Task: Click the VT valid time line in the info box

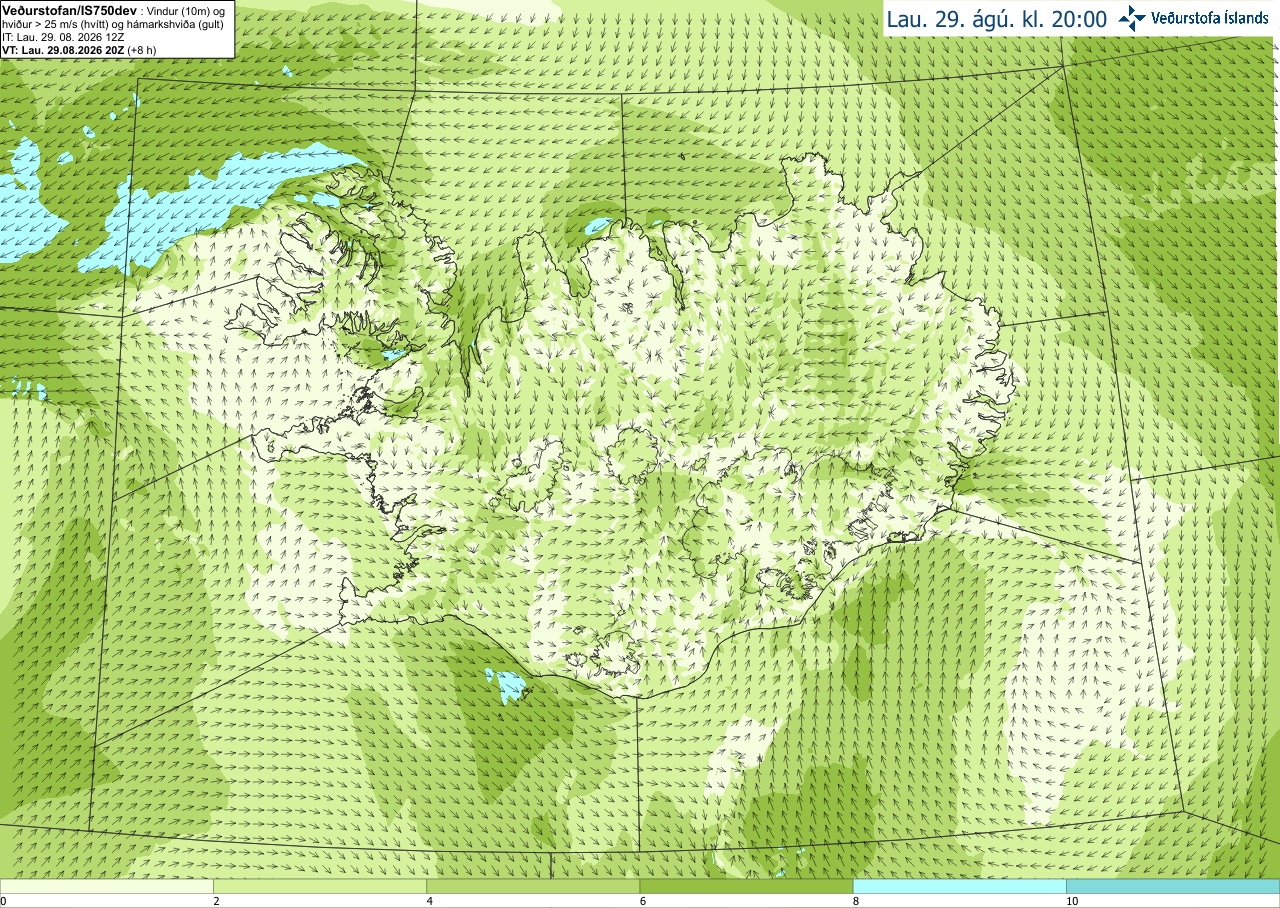Action: [78, 49]
